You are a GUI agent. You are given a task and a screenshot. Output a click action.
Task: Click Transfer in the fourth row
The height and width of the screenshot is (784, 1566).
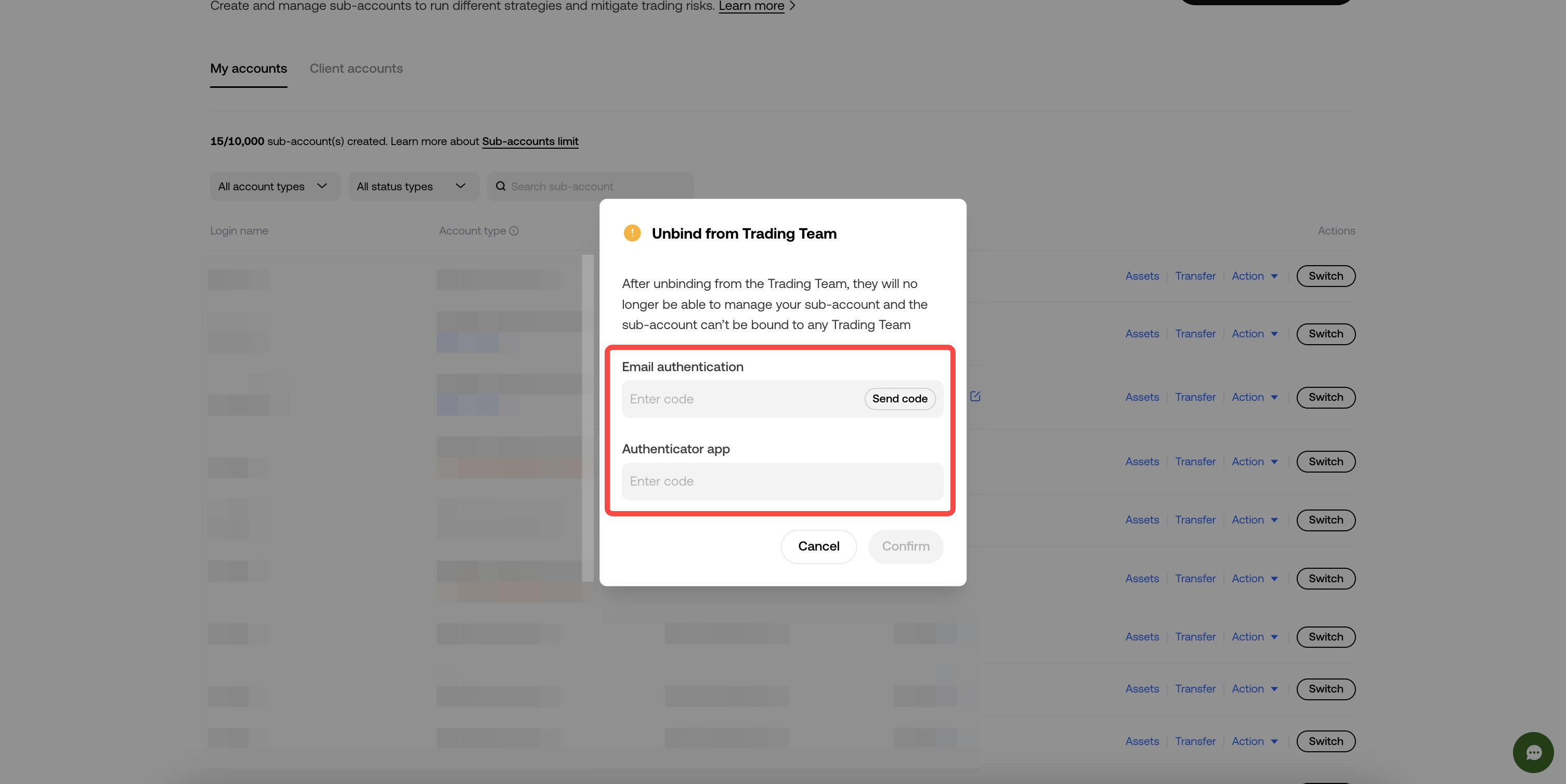[x=1195, y=461]
